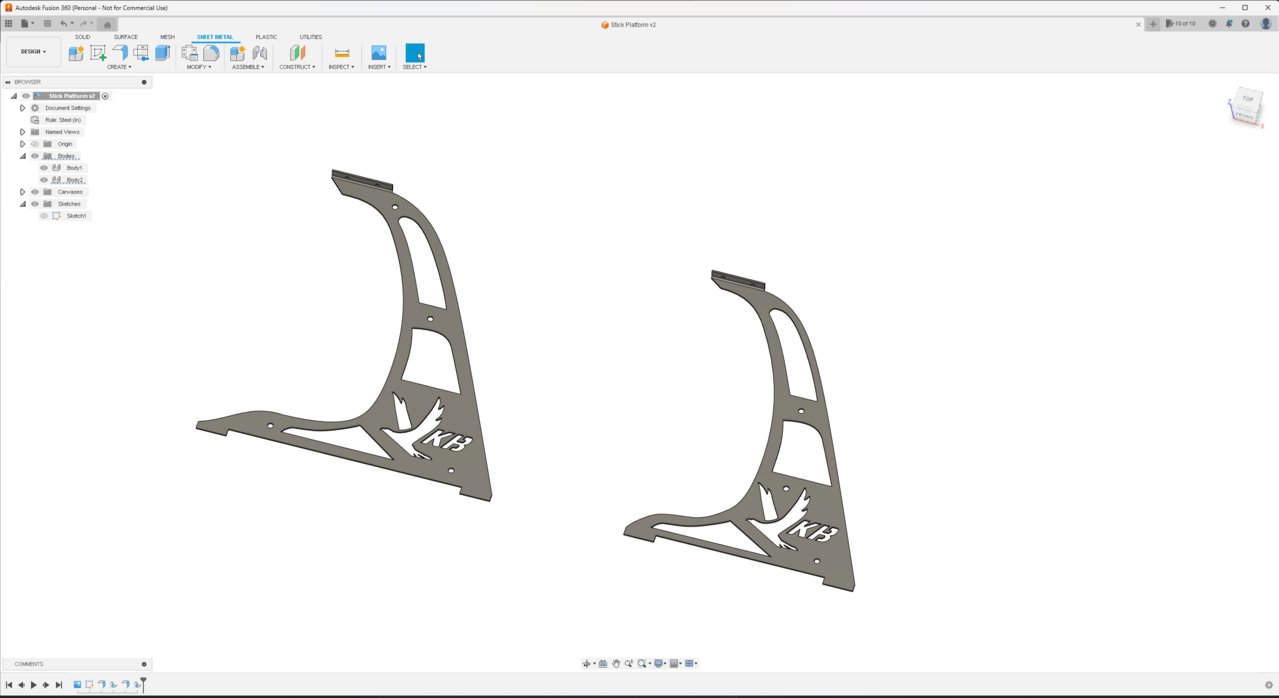Activate the Select tool icon
1279x698 pixels.
(x=415, y=53)
